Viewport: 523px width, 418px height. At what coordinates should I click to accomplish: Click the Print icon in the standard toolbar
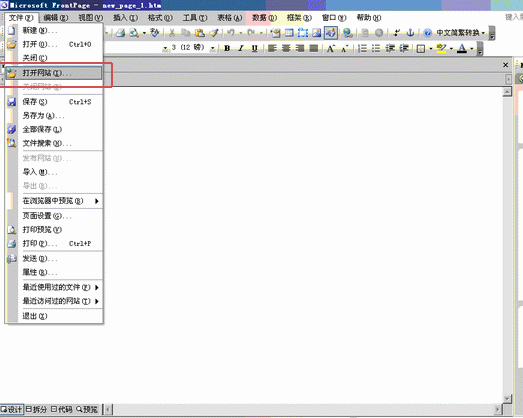click(x=120, y=33)
